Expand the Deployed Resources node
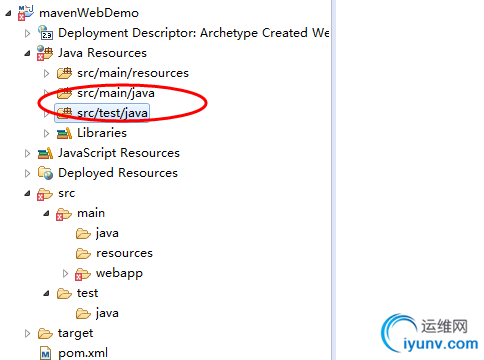 click(27, 173)
